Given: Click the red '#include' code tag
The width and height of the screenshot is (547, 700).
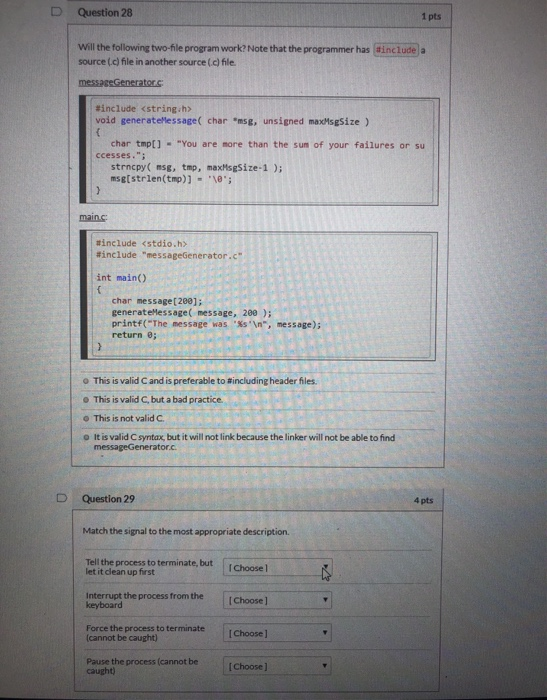Looking at the screenshot, I should 396,50.
